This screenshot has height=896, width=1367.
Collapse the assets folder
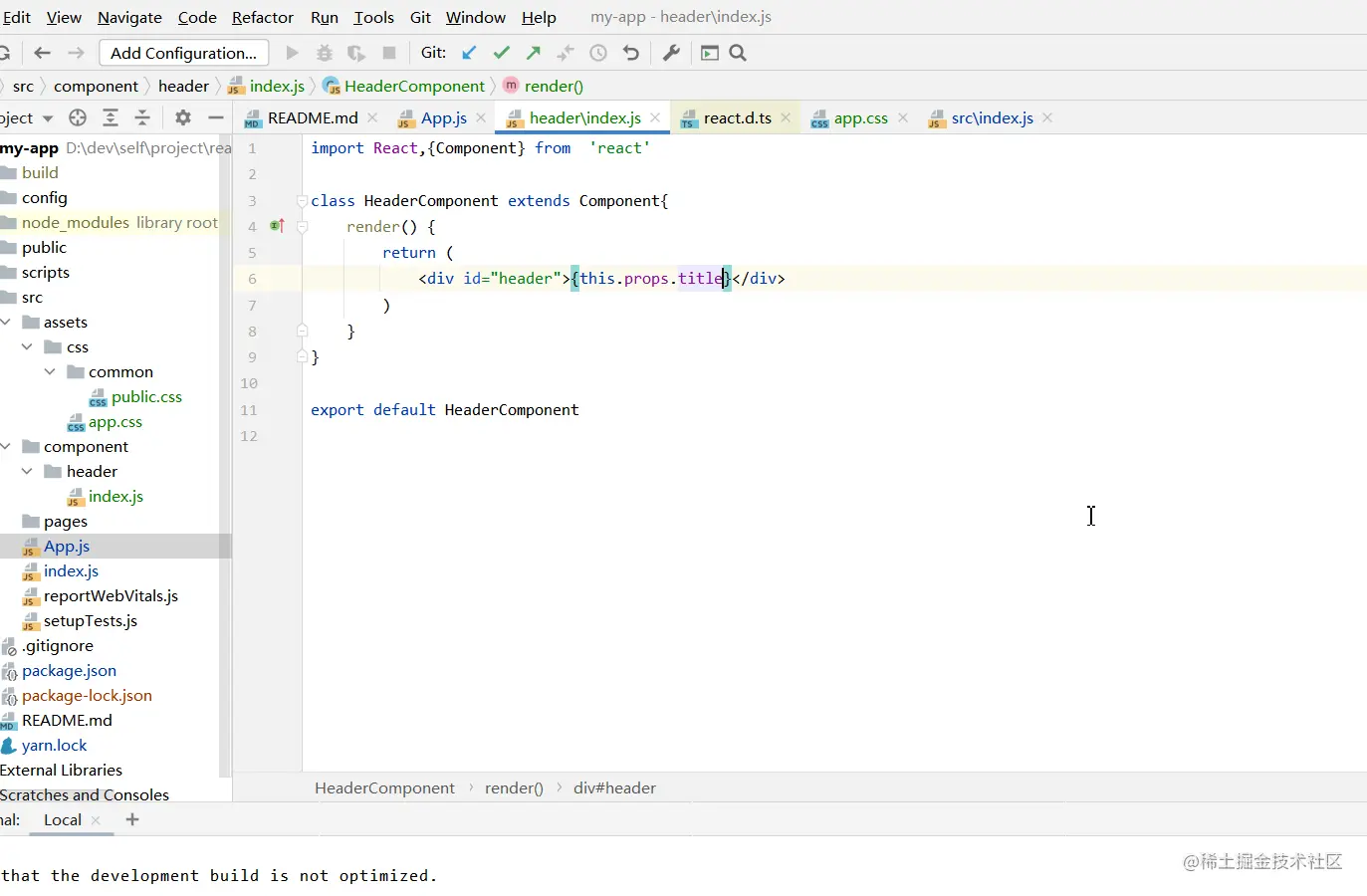[x=6, y=322]
